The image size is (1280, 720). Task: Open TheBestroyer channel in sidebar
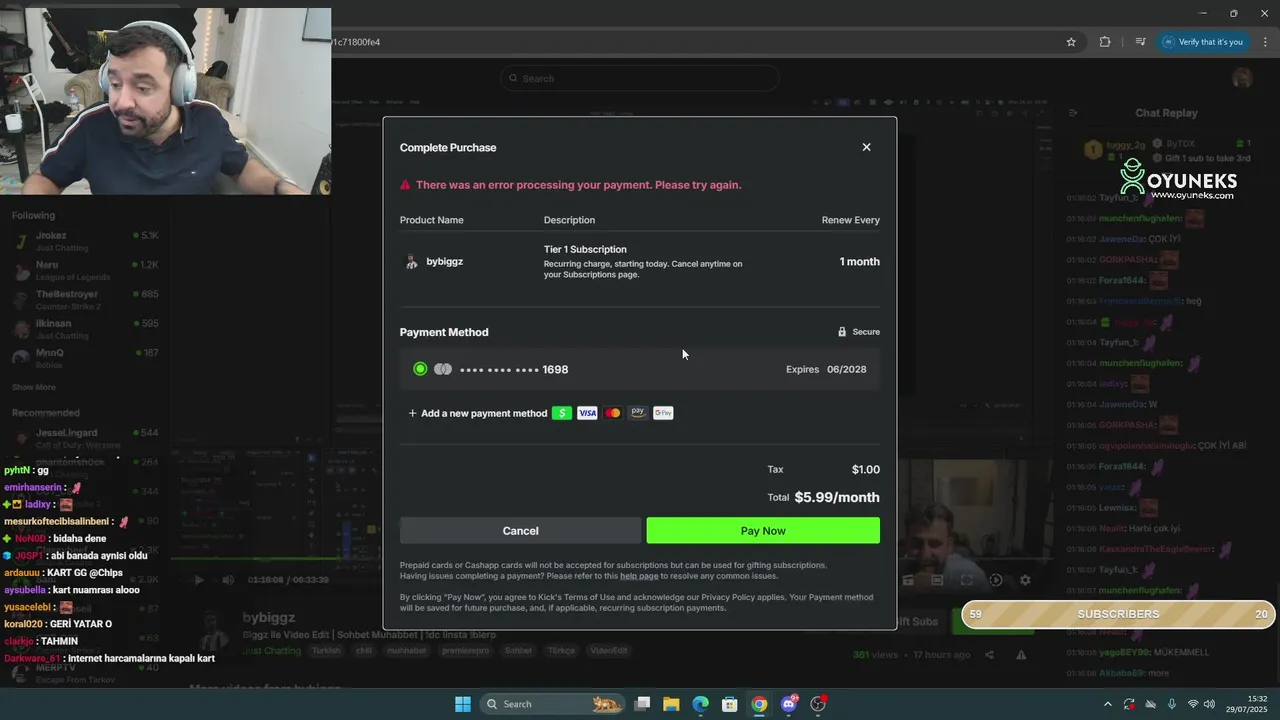[x=85, y=300]
